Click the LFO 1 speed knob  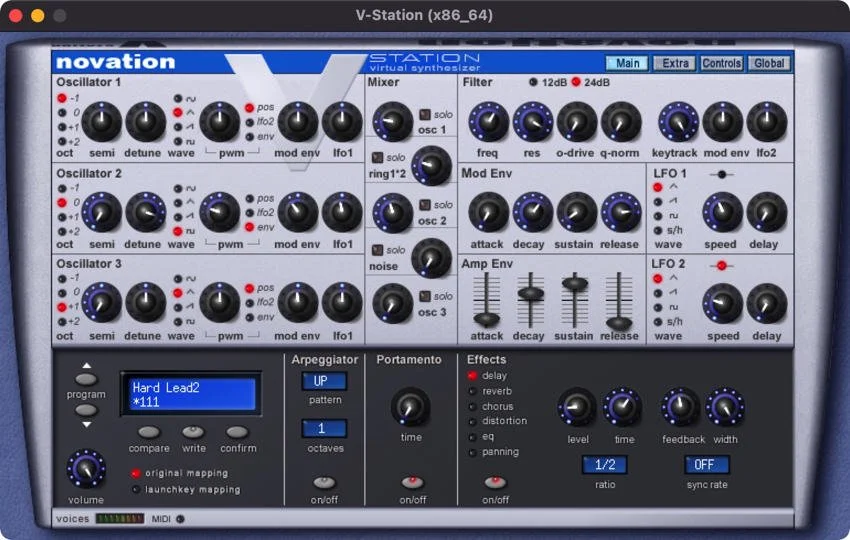723,213
